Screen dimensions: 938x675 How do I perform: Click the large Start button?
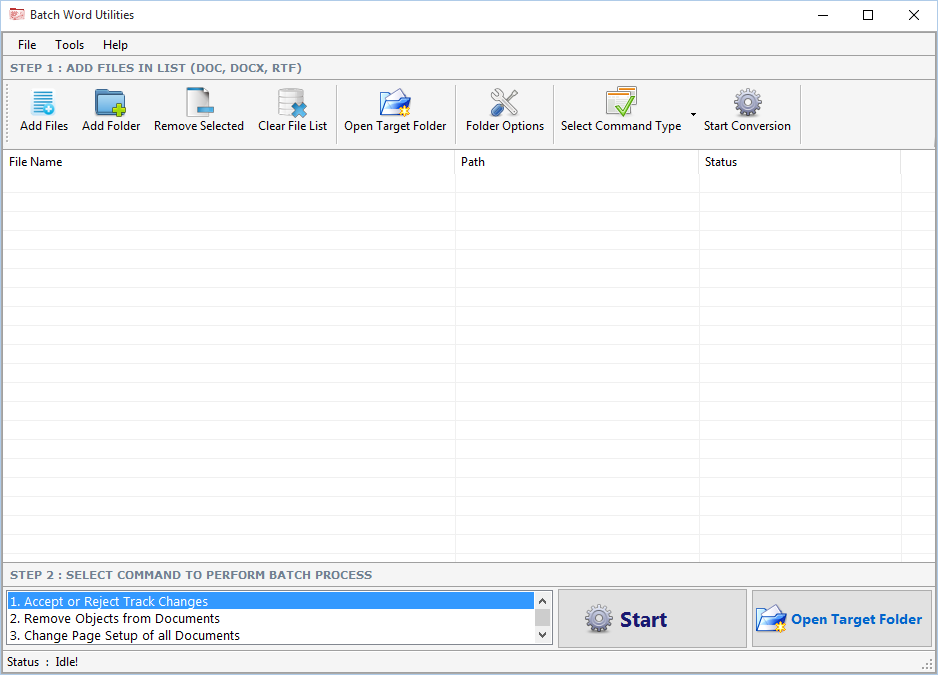pos(652,618)
